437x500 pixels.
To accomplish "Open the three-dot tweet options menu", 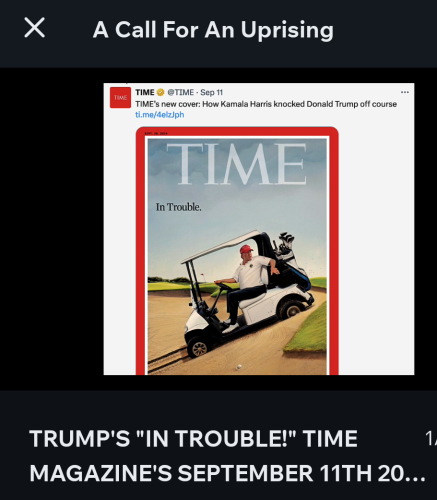I will click(x=405, y=92).
